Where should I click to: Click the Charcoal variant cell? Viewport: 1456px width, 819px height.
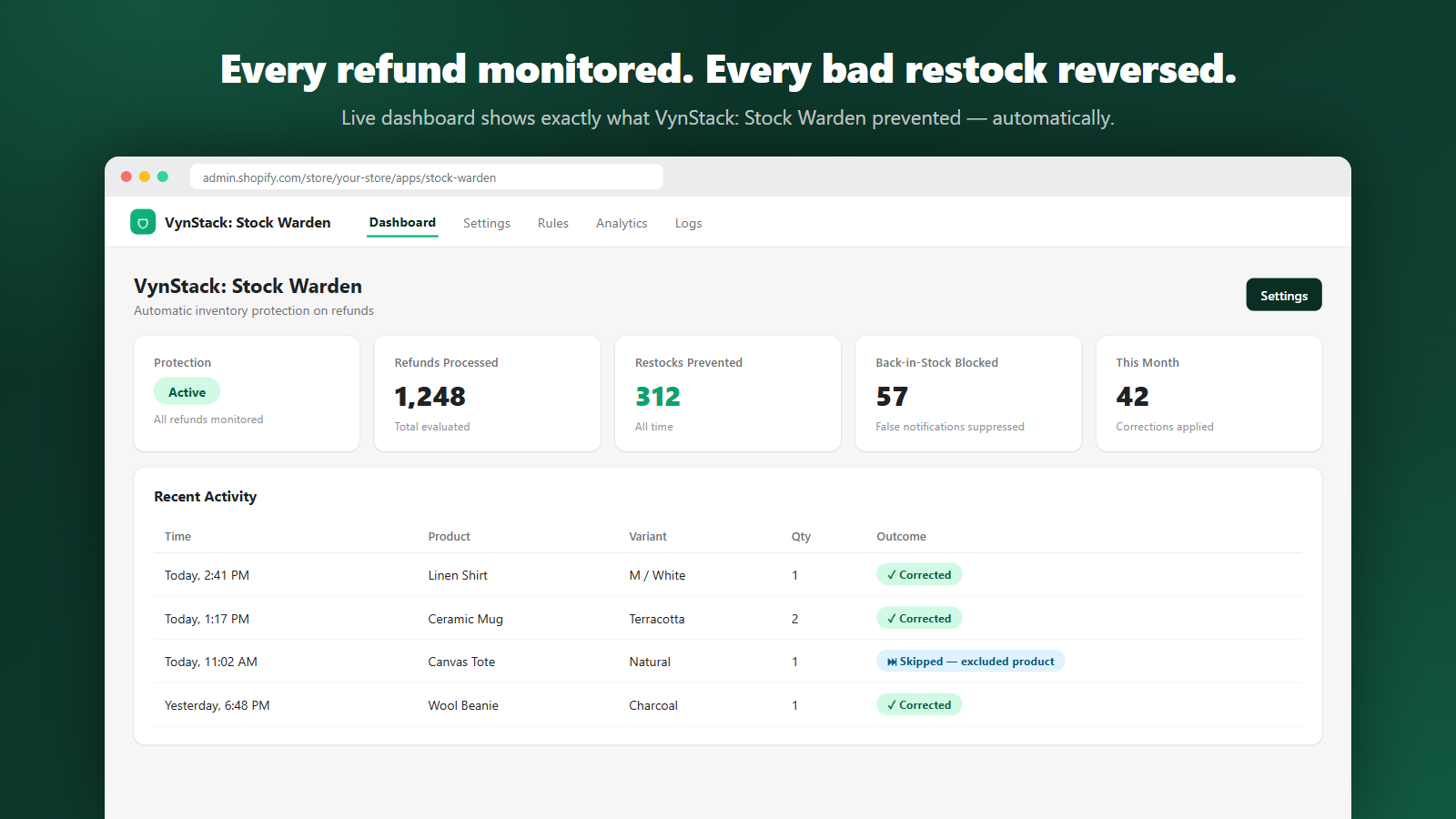tap(653, 705)
